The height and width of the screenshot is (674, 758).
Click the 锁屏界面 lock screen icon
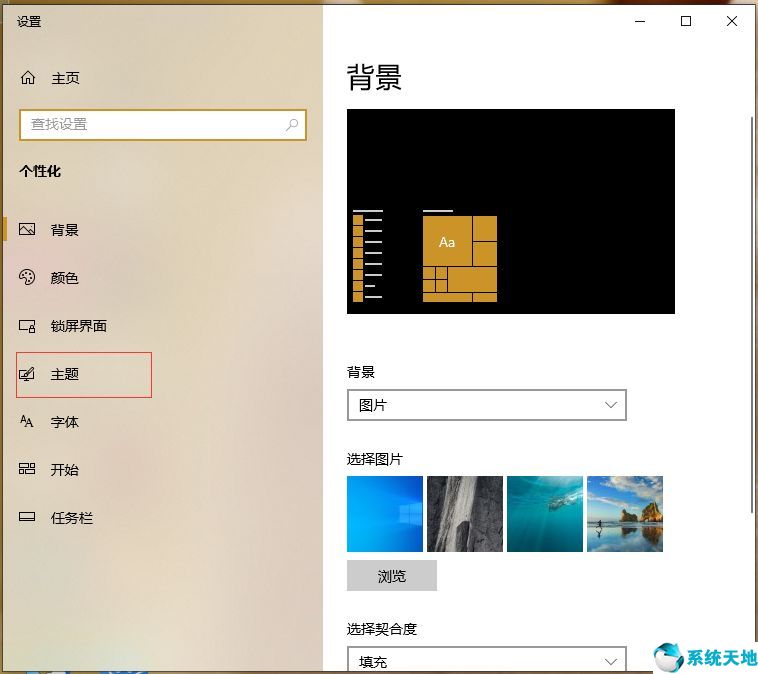tap(27, 326)
